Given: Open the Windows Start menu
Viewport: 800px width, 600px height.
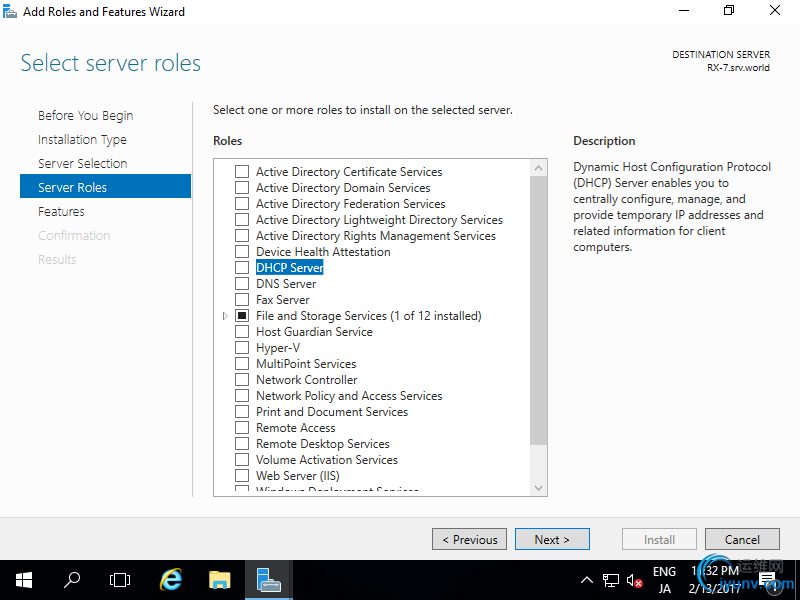Looking at the screenshot, I should (x=24, y=580).
